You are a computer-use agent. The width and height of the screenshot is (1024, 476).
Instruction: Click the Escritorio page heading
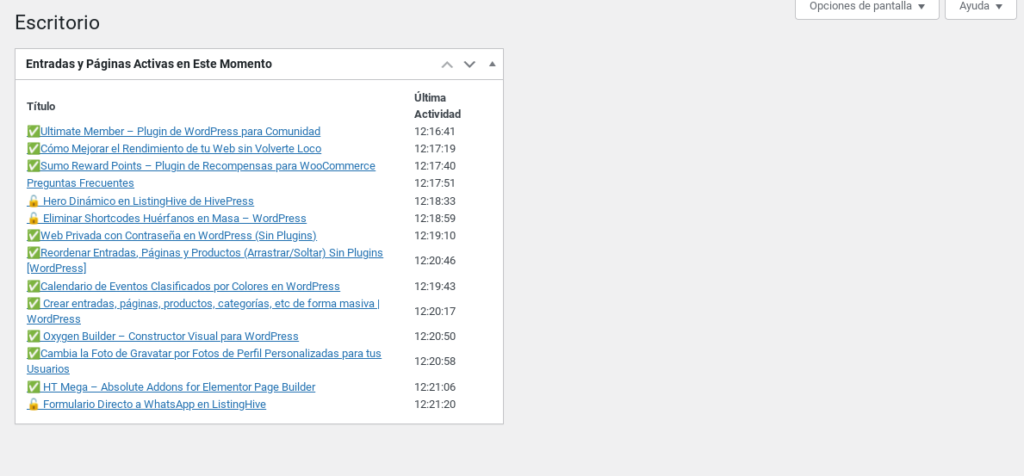click(x=57, y=23)
